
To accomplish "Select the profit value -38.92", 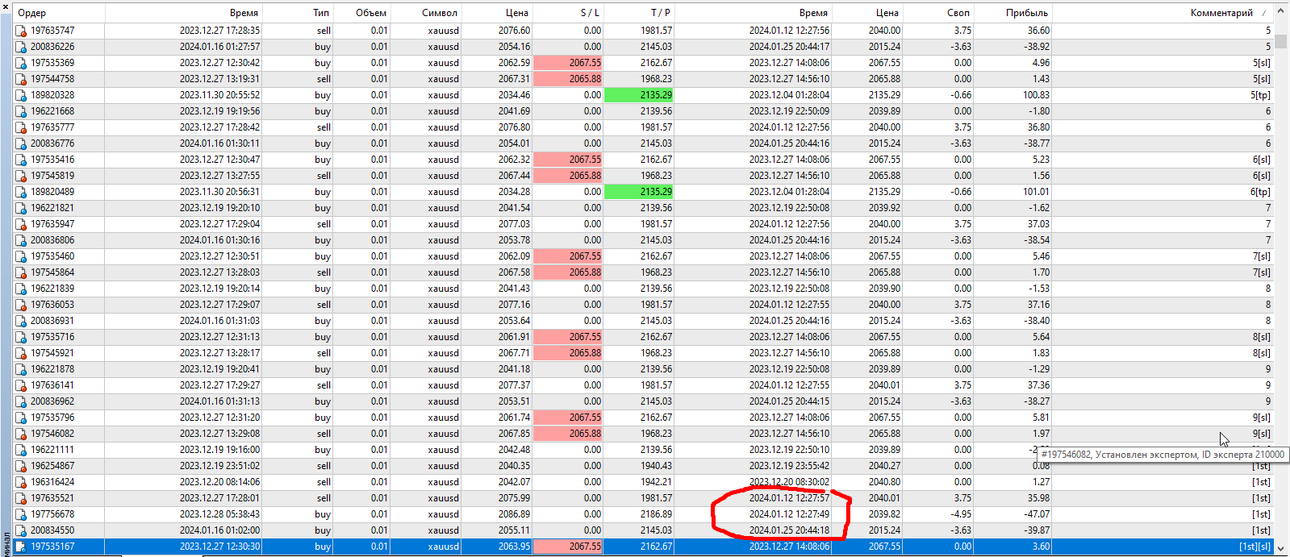I will (x=1035, y=47).
